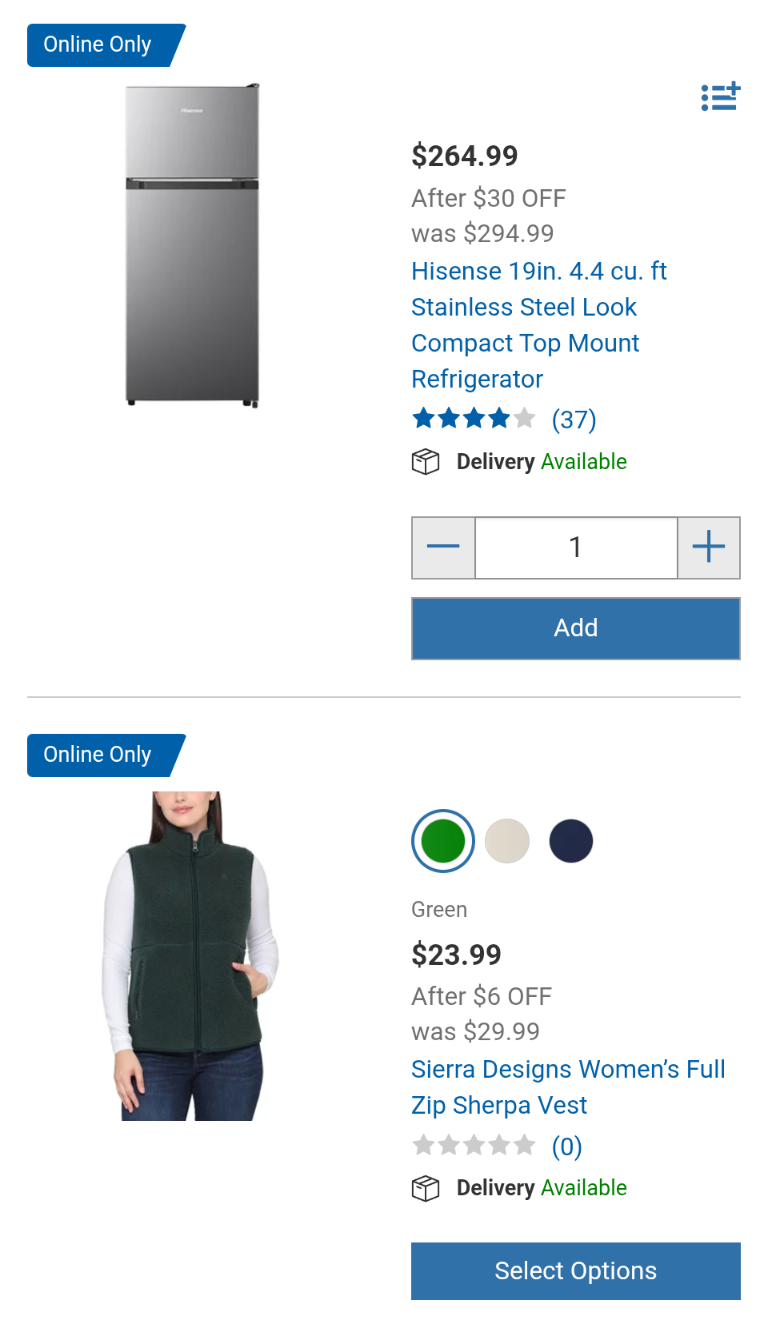This screenshot has width=761, height=1321.
Task: Select the cream vest color swatch
Action: (x=507, y=841)
